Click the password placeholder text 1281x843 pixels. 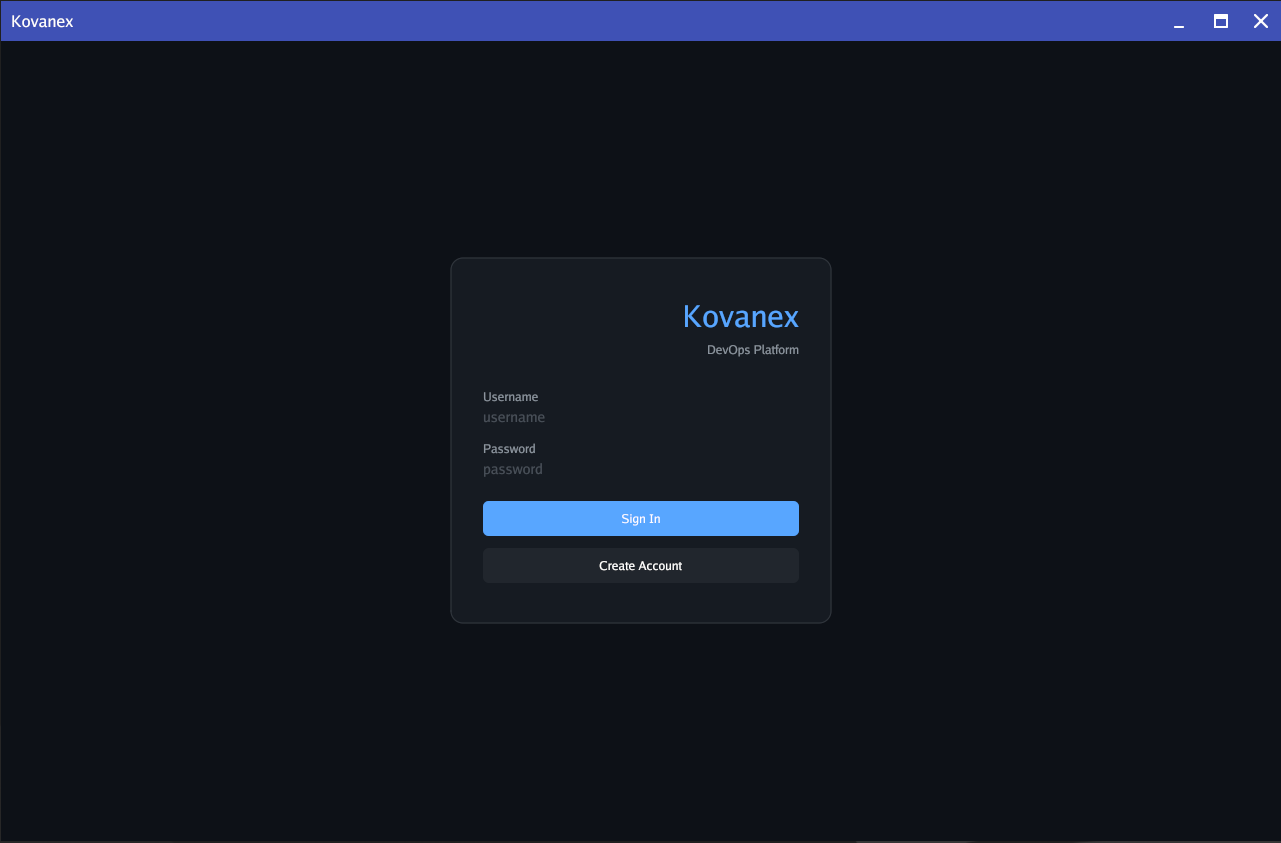[512, 469]
